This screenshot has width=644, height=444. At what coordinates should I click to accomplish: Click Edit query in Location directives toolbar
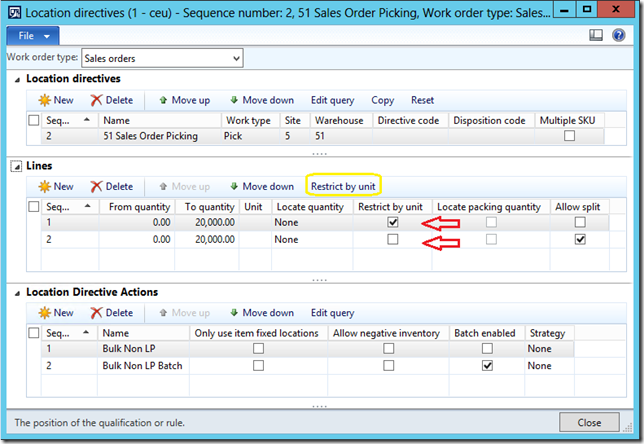pyautogui.click(x=332, y=100)
